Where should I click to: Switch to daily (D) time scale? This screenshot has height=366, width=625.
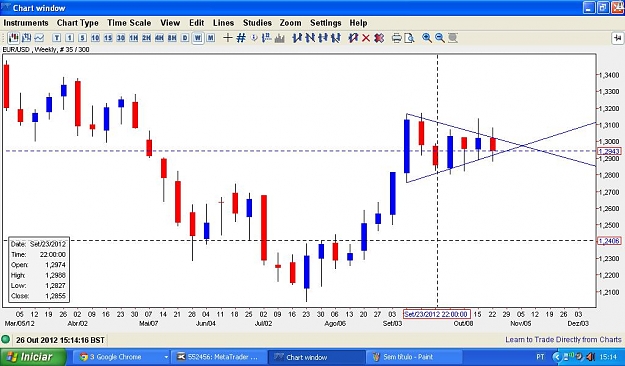(185, 38)
